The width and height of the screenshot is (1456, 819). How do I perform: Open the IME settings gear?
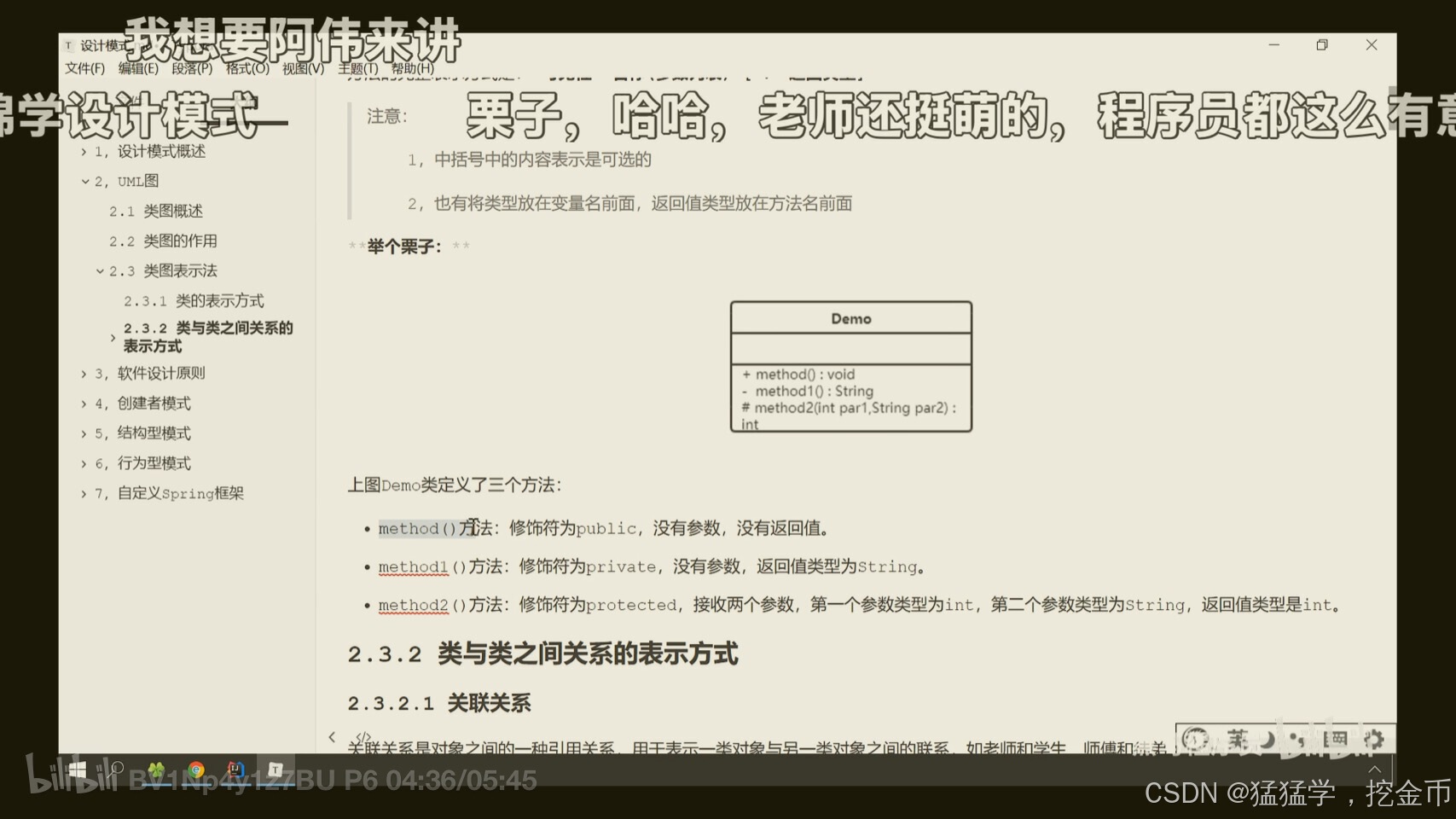[x=1372, y=740]
